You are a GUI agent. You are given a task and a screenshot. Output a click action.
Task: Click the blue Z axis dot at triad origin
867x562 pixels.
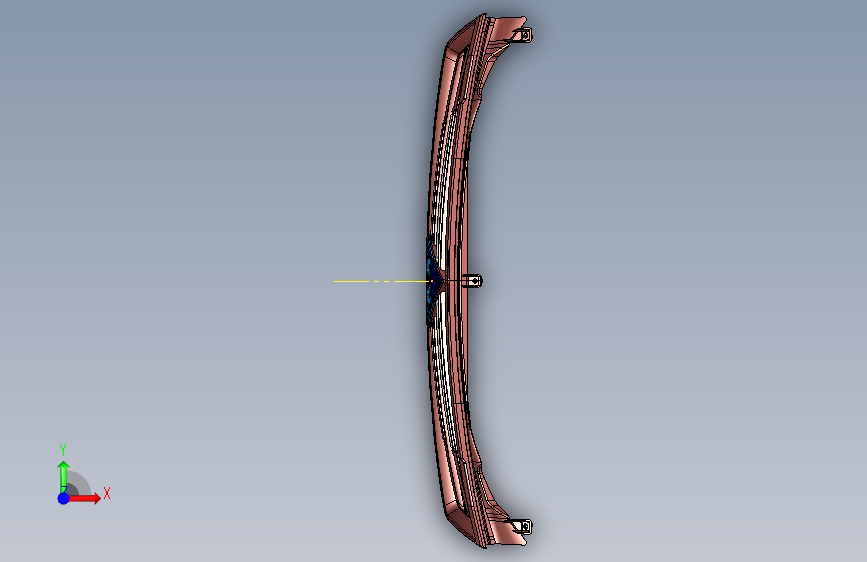point(64,498)
